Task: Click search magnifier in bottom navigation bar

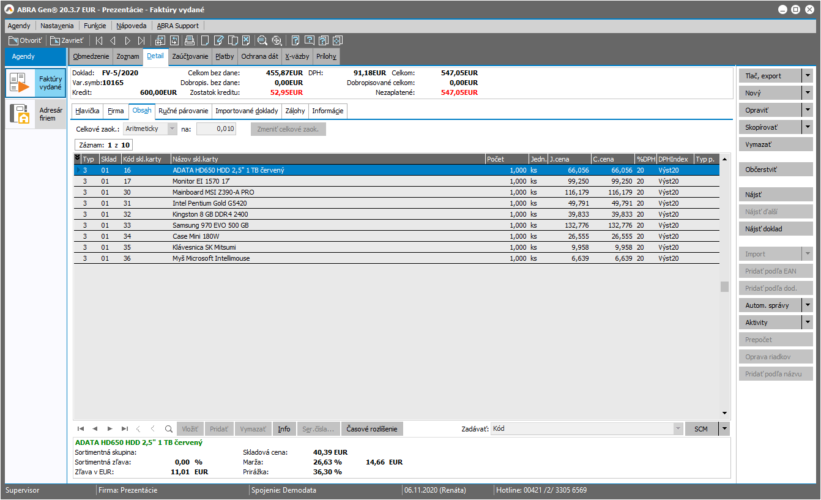Action: [x=169, y=428]
